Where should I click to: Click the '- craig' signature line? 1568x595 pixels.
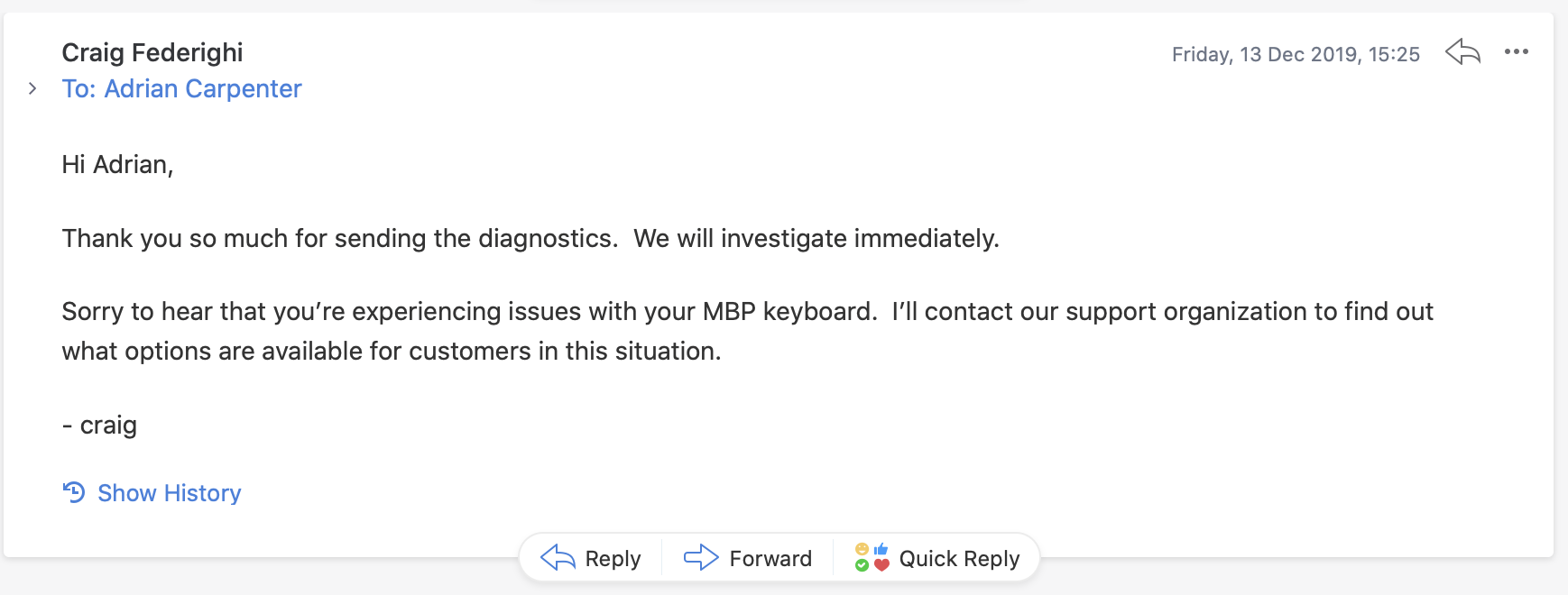99,425
